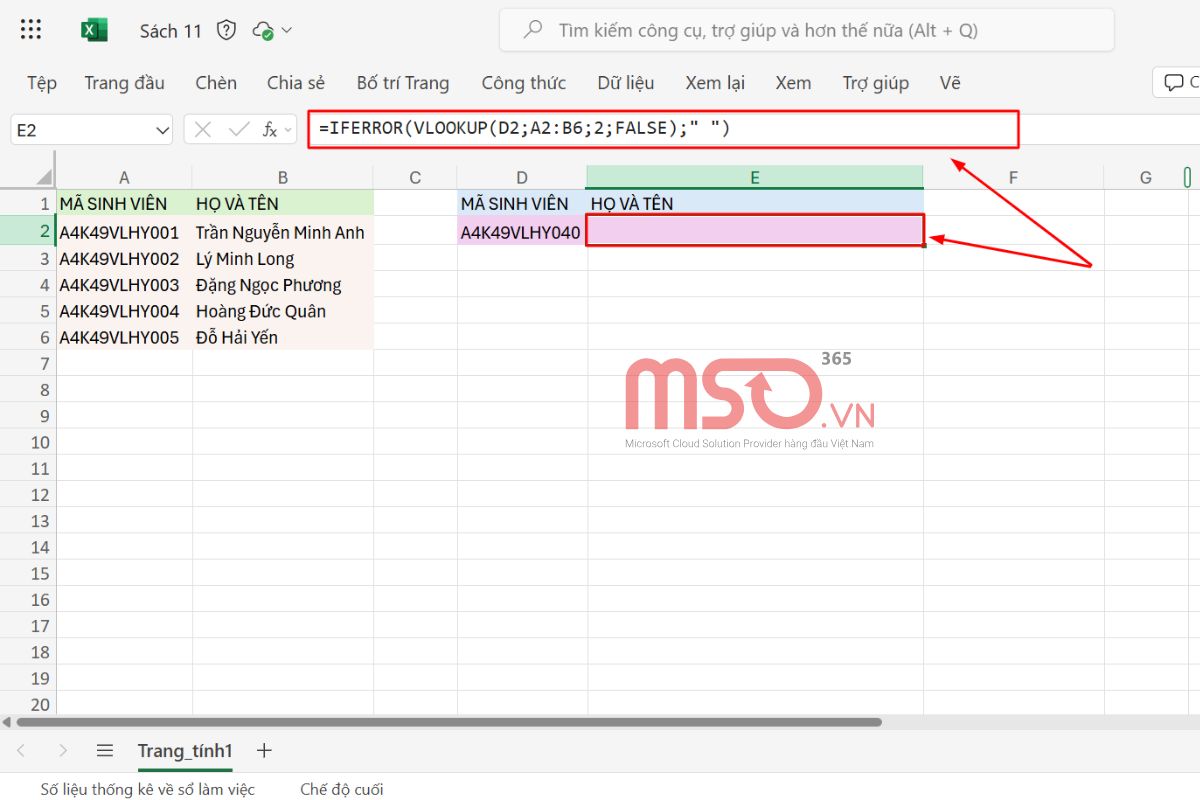Open the cloud save status dropdown
Screen dimensions: 1200x800
[x=273, y=31]
